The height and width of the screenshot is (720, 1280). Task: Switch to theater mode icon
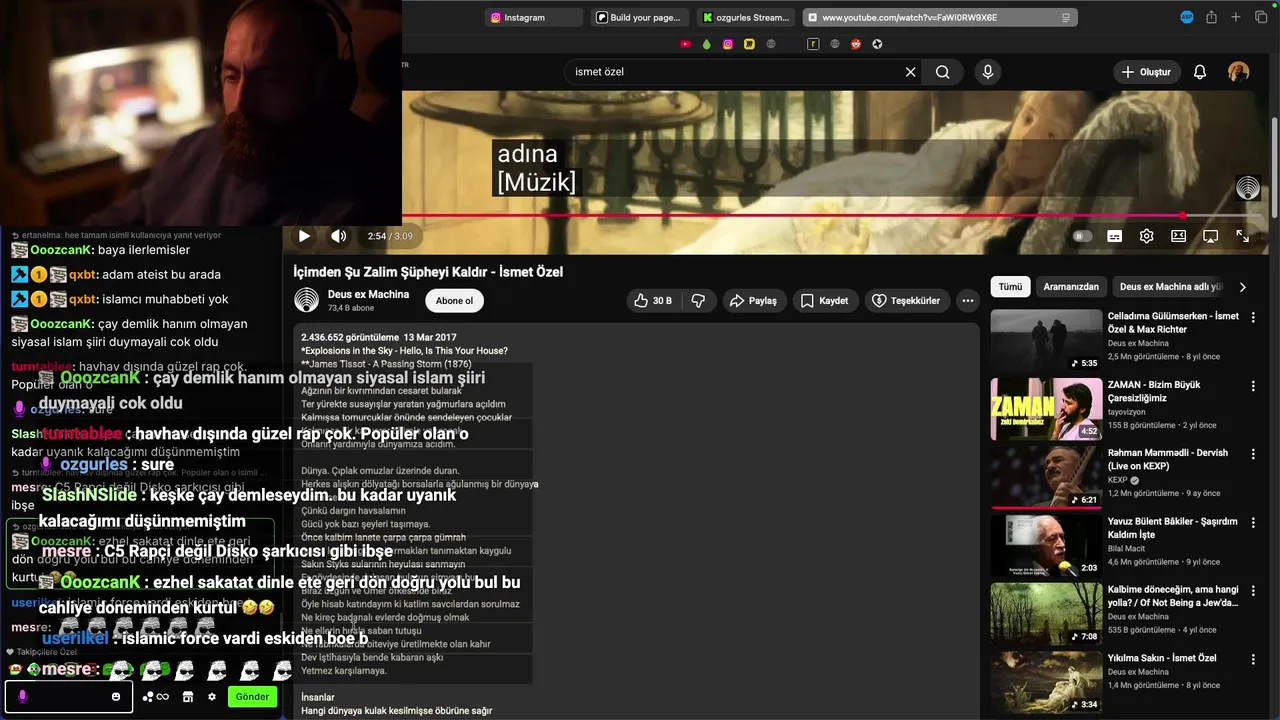[x=1178, y=236]
